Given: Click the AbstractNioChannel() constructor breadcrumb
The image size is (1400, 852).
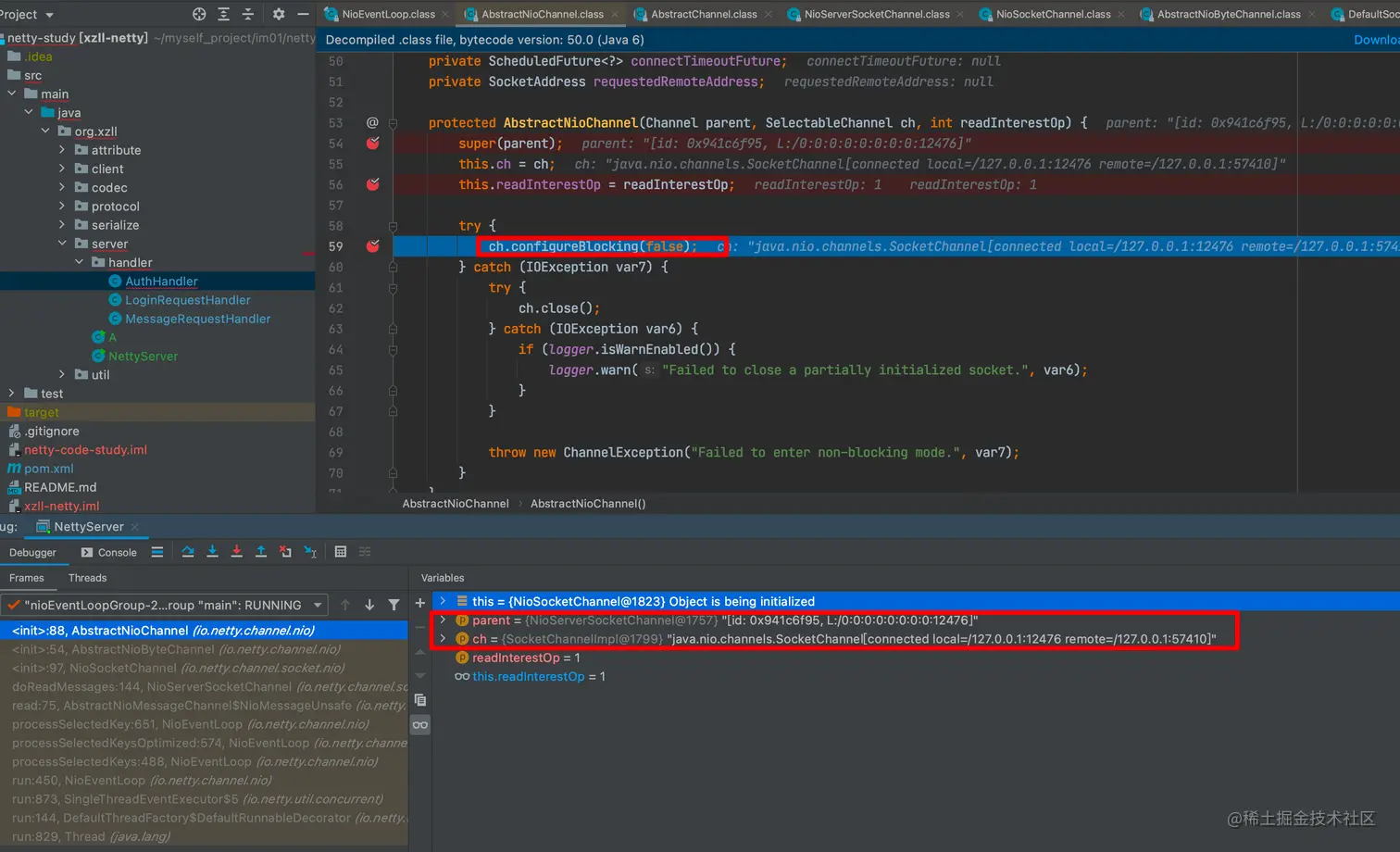Looking at the screenshot, I should 588,504.
